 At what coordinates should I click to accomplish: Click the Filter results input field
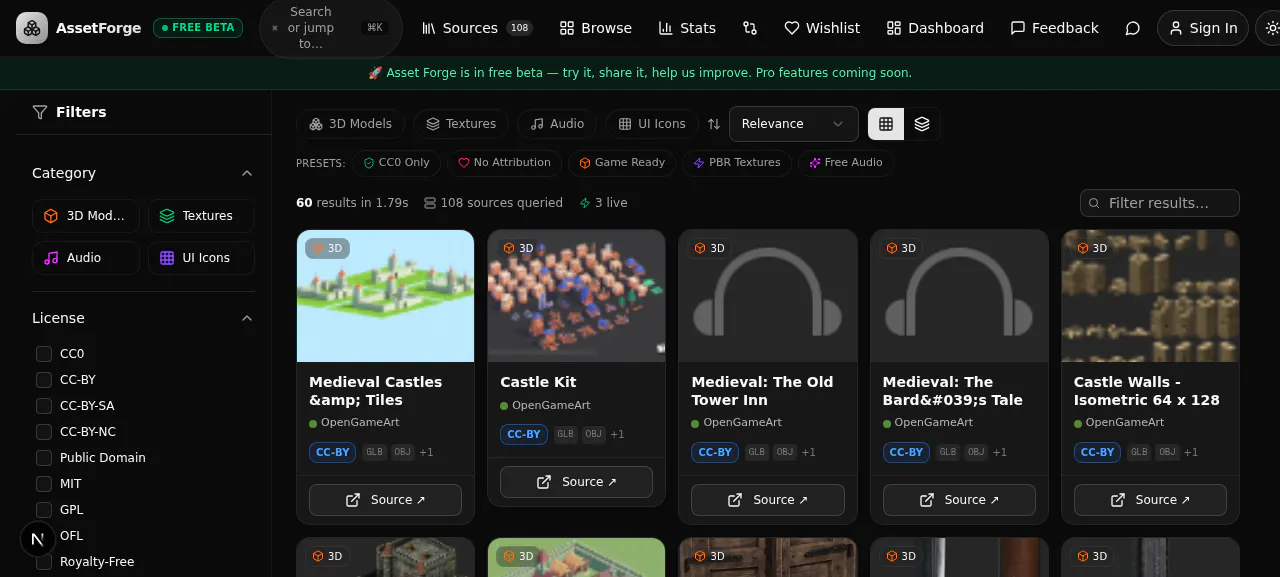tap(1160, 203)
